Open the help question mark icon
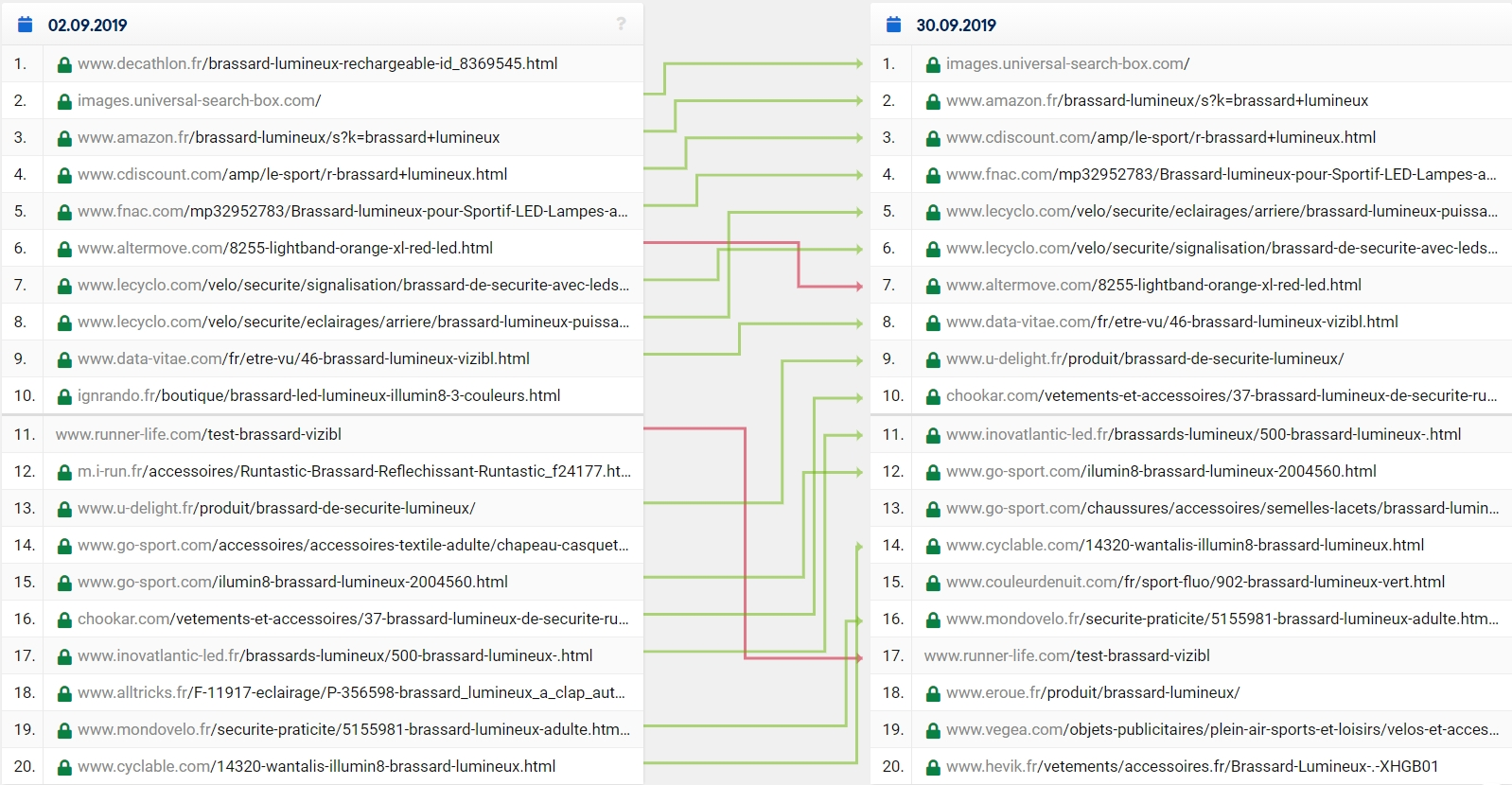Screen dimensions: 1512x785 tap(621, 24)
